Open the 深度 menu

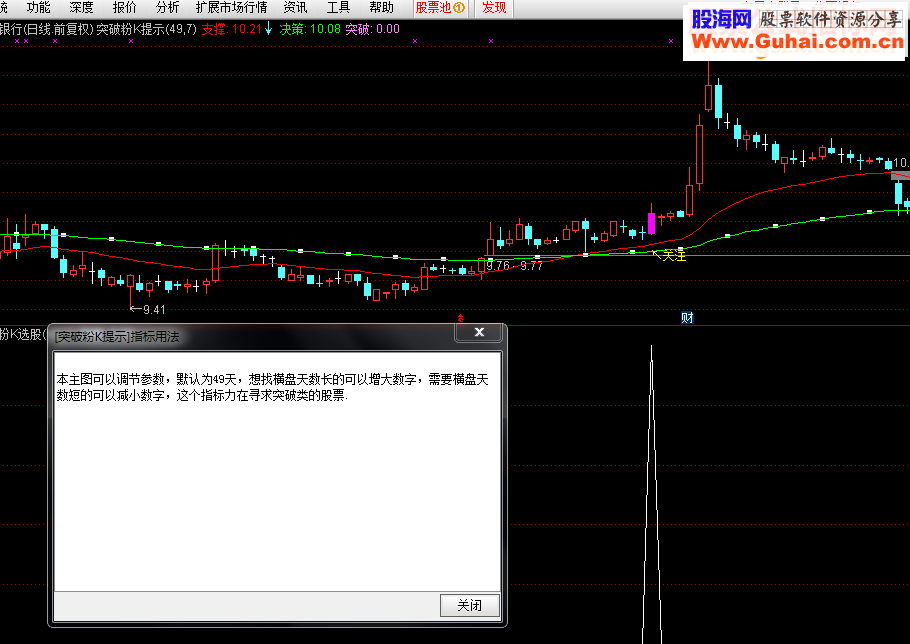81,8
